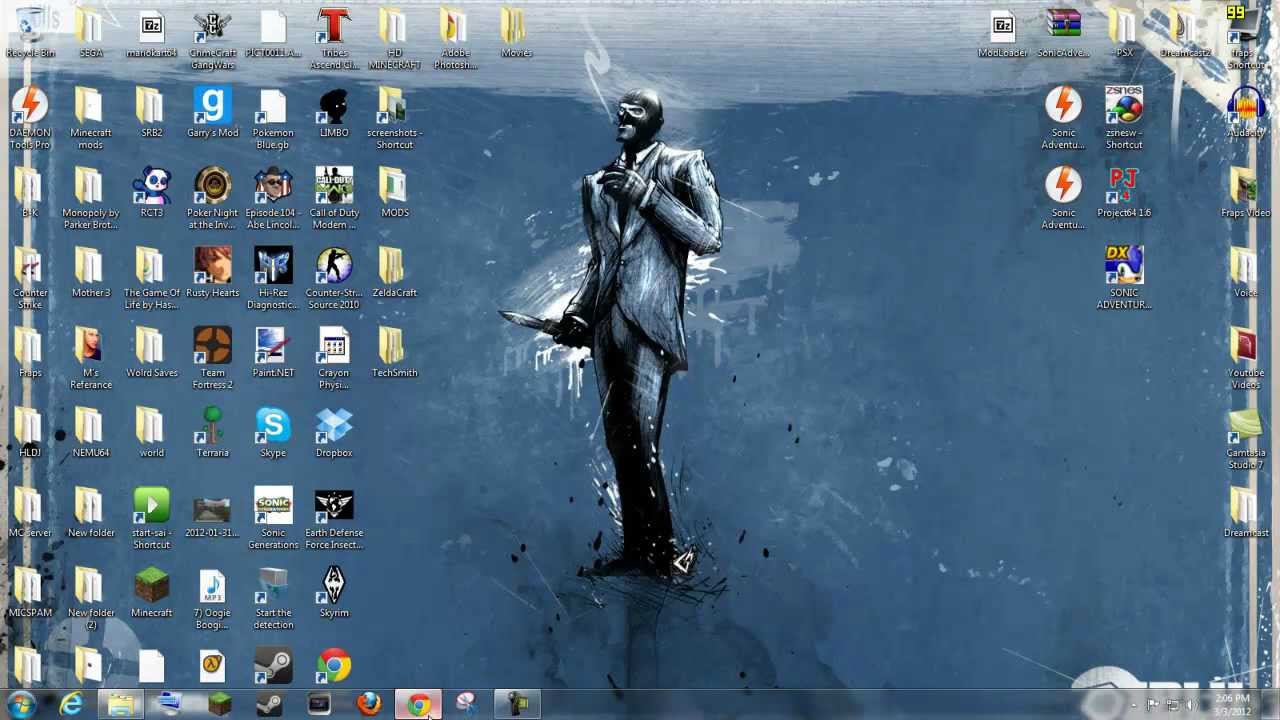1280x720 pixels.
Task: Select the HD MINECRAFT folder
Action: pos(395,39)
